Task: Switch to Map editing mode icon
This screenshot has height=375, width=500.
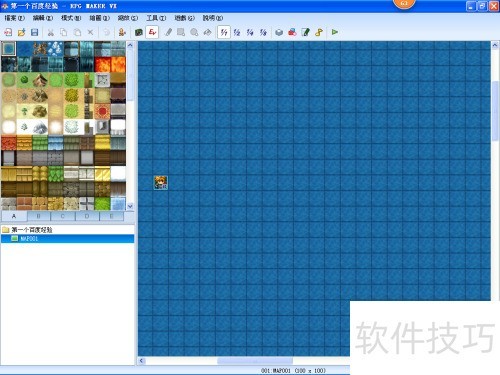Action: point(139,32)
